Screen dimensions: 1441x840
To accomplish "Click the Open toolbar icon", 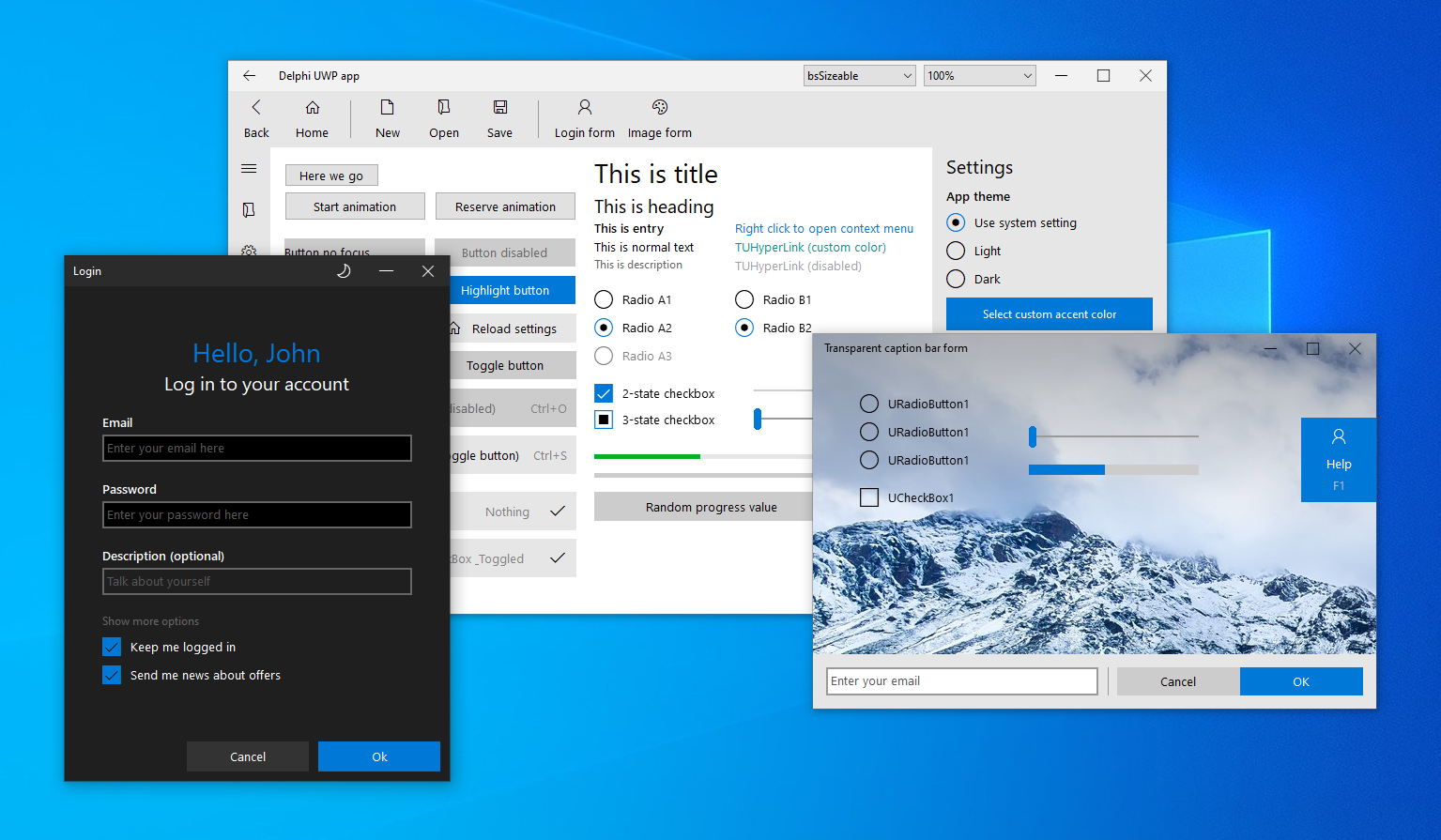I will click(x=442, y=118).
